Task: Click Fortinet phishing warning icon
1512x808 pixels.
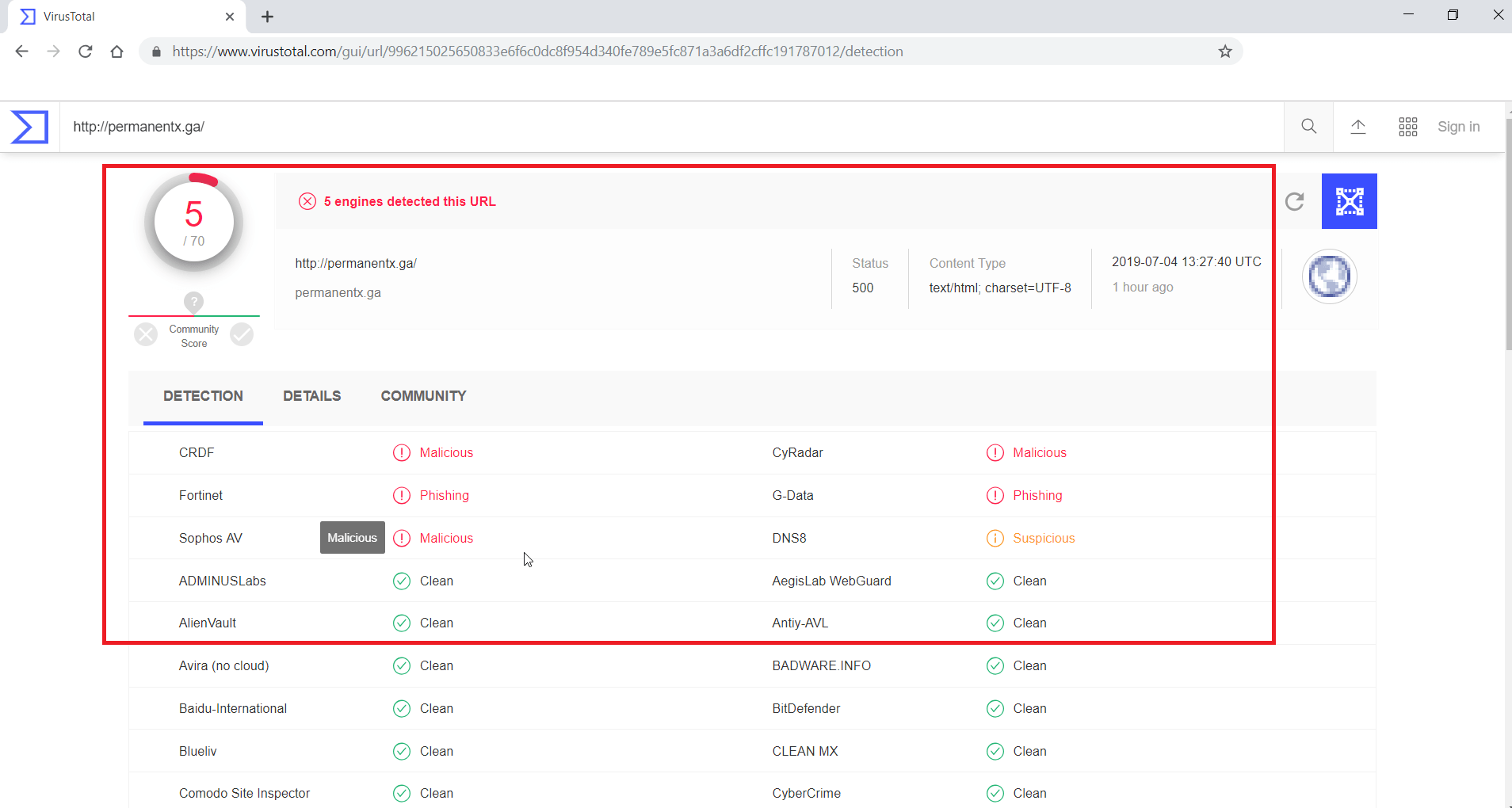Action: tap(402, 495)
